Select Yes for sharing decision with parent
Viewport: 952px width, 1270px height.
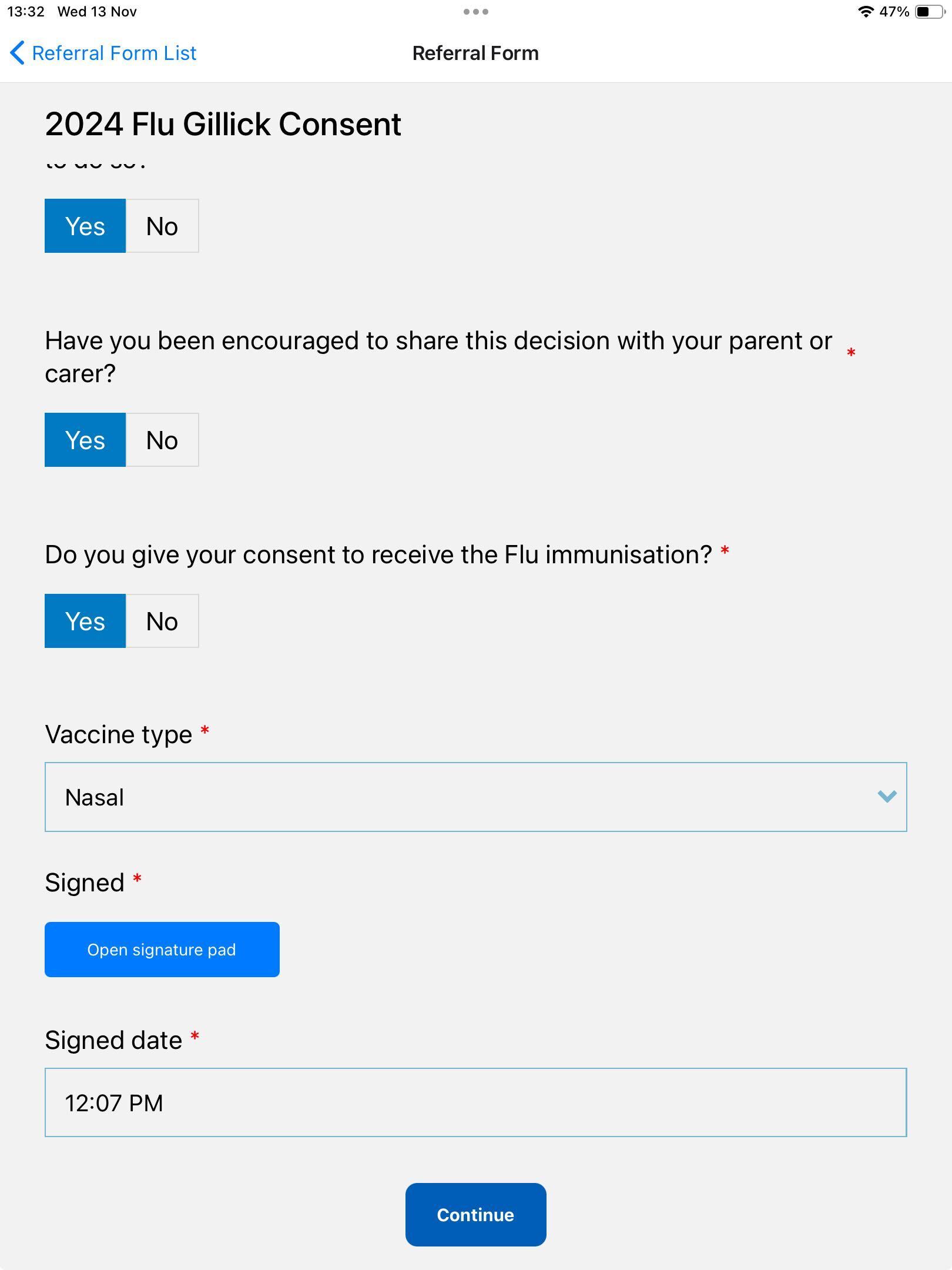click(x=85, y=440)
